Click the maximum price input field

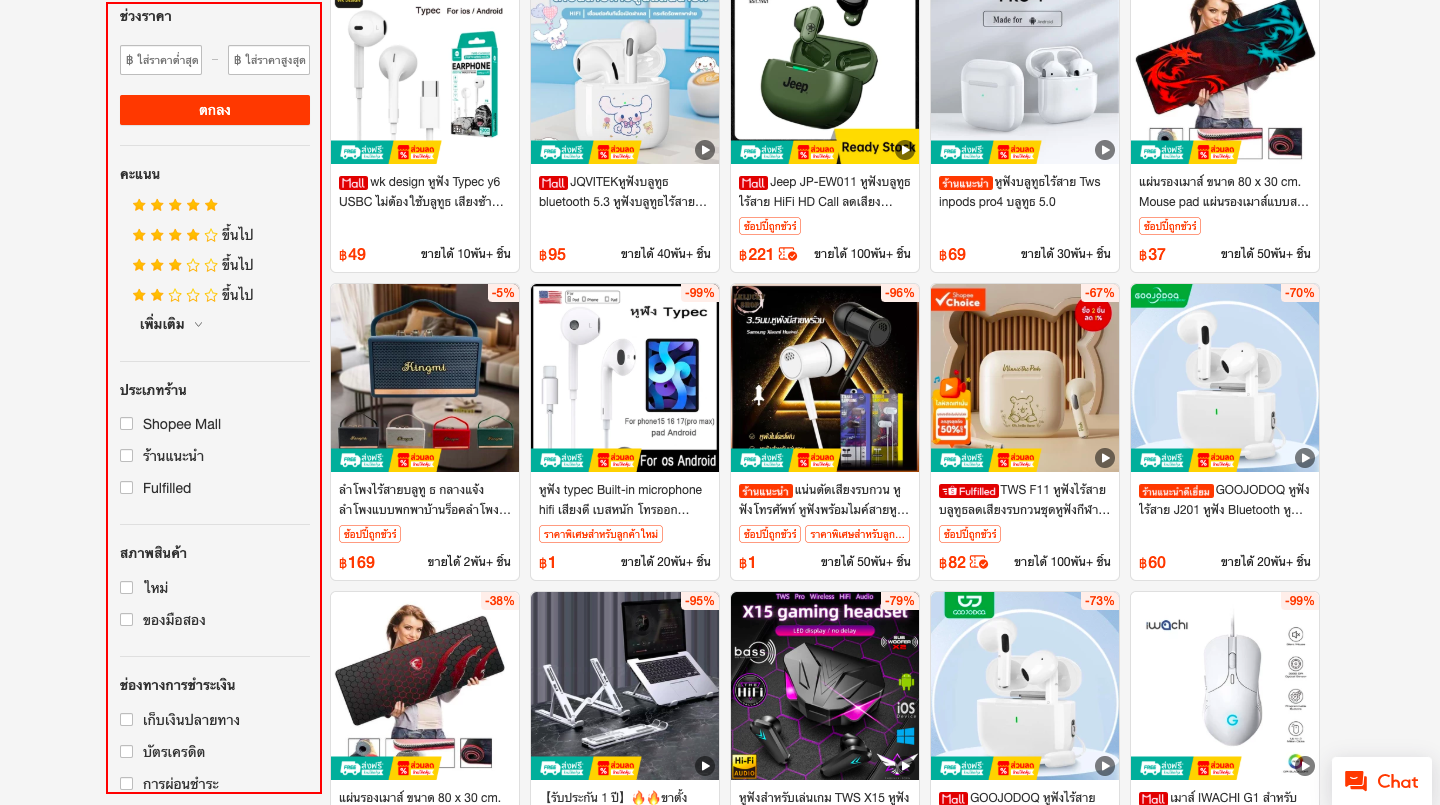point(269,60)
